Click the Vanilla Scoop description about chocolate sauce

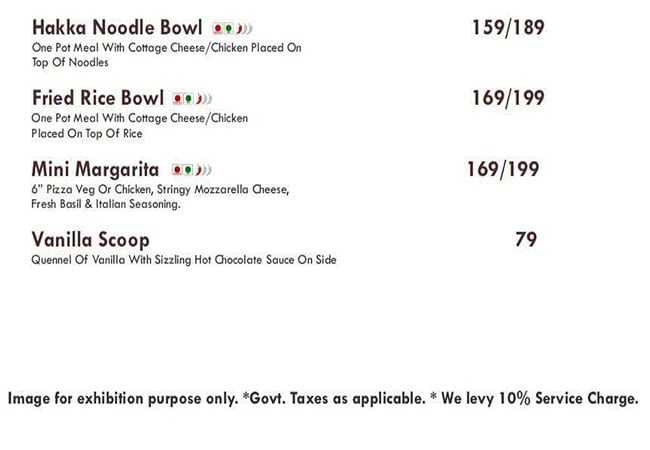pyautogui.click(x=184, y=260)
